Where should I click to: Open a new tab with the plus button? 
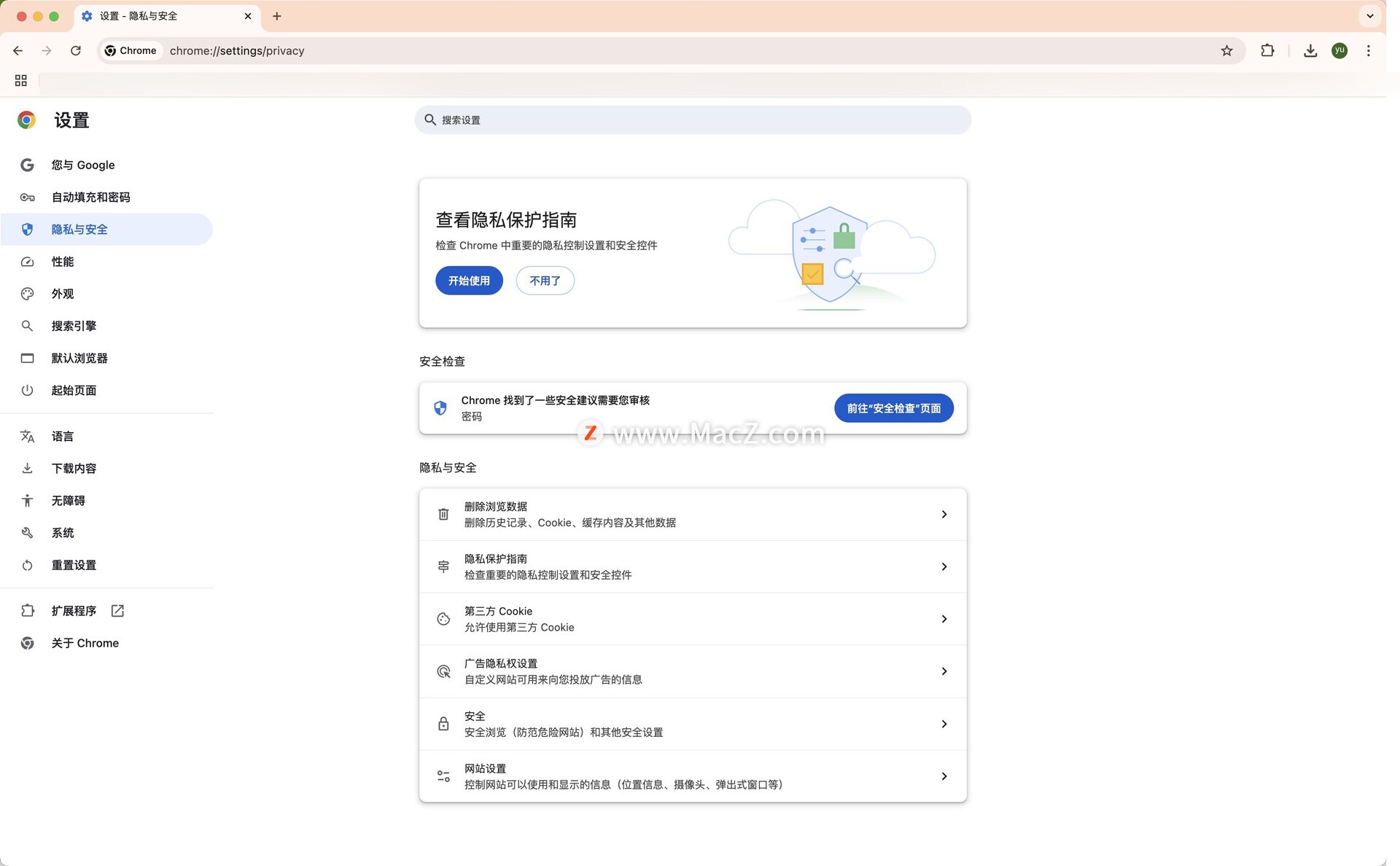coord(277,16)
